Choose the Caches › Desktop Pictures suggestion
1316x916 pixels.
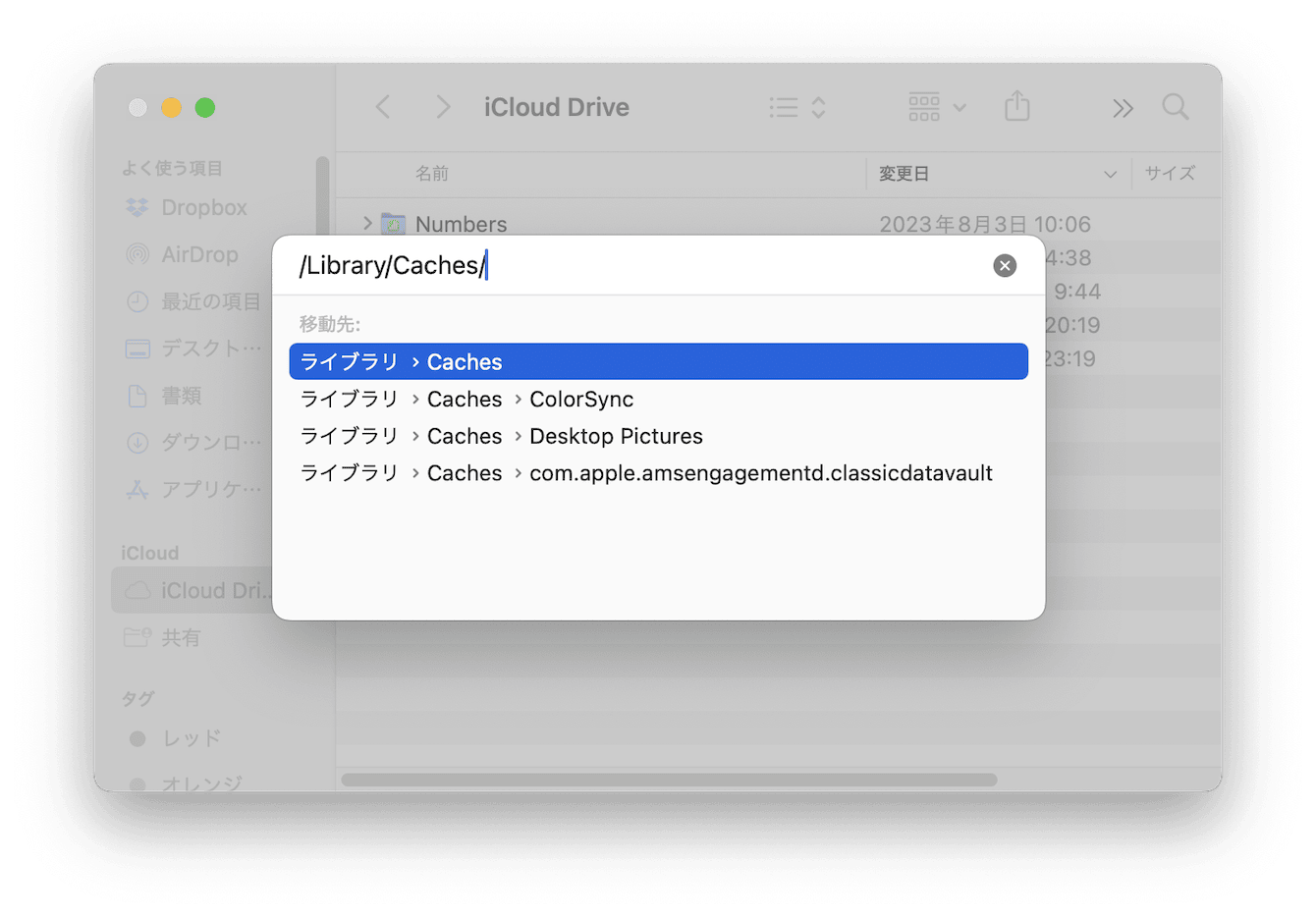click(658, 436)
